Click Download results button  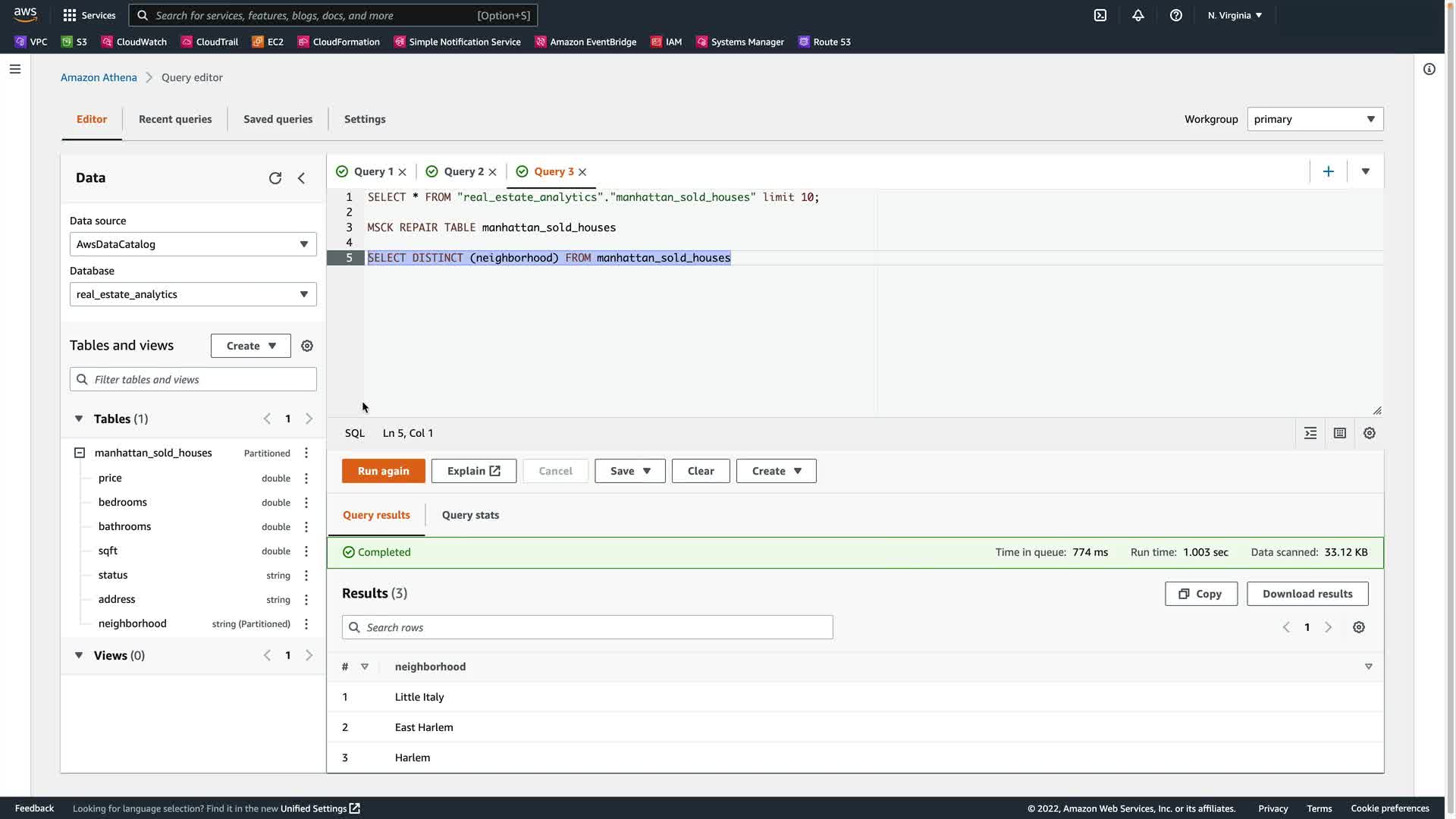(1307, 594)
